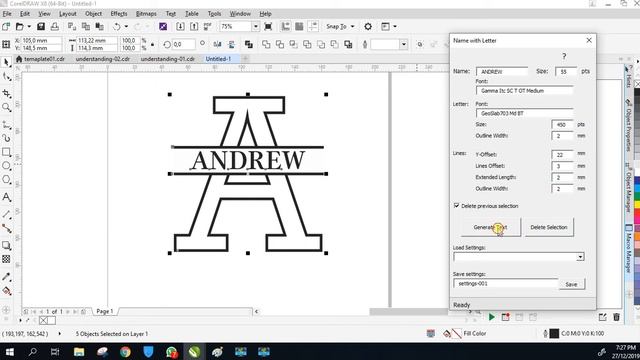Toggle the lock ratio button in property bar

[152, 44]
